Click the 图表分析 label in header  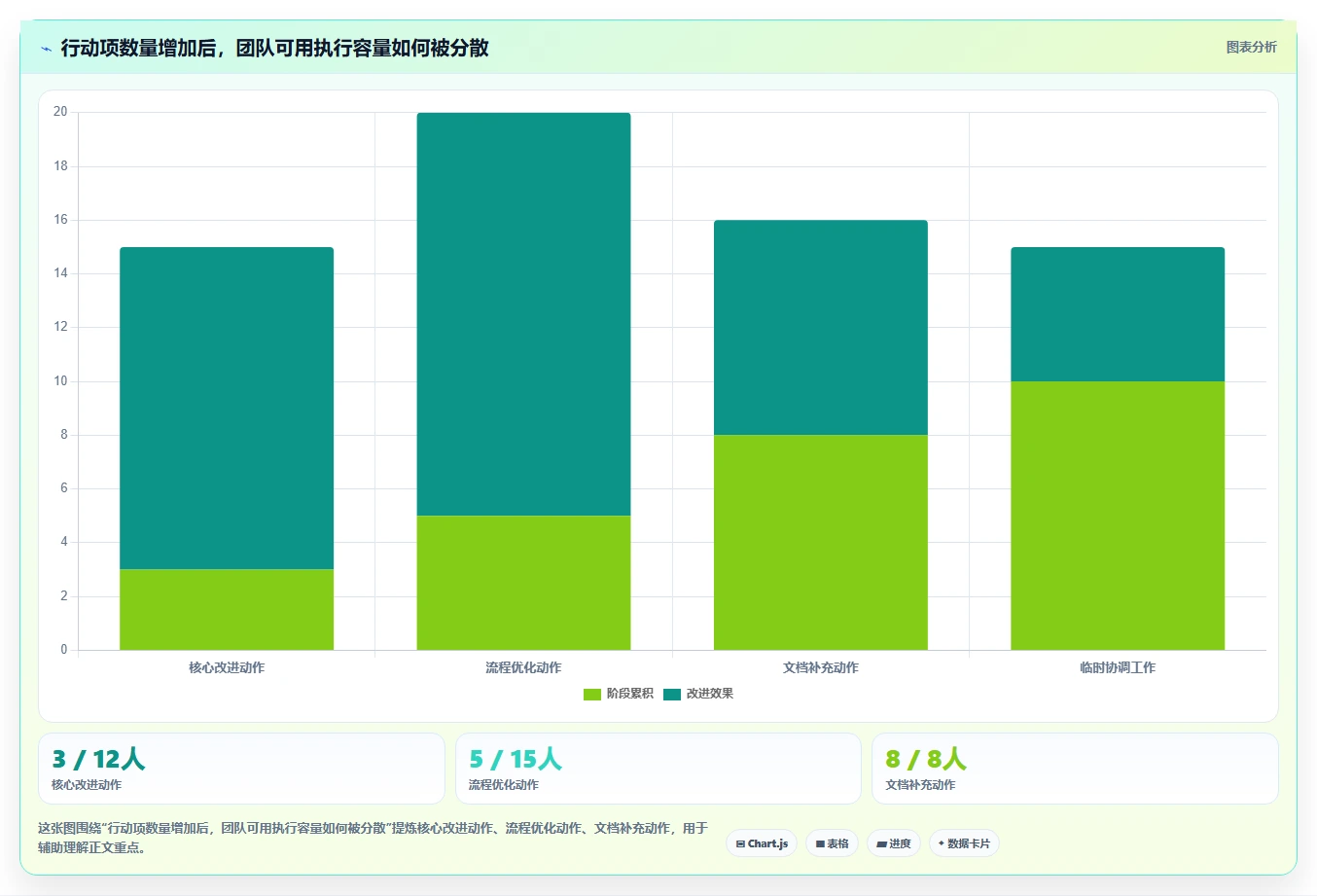pyautogui.click(x=1251, y=47)
